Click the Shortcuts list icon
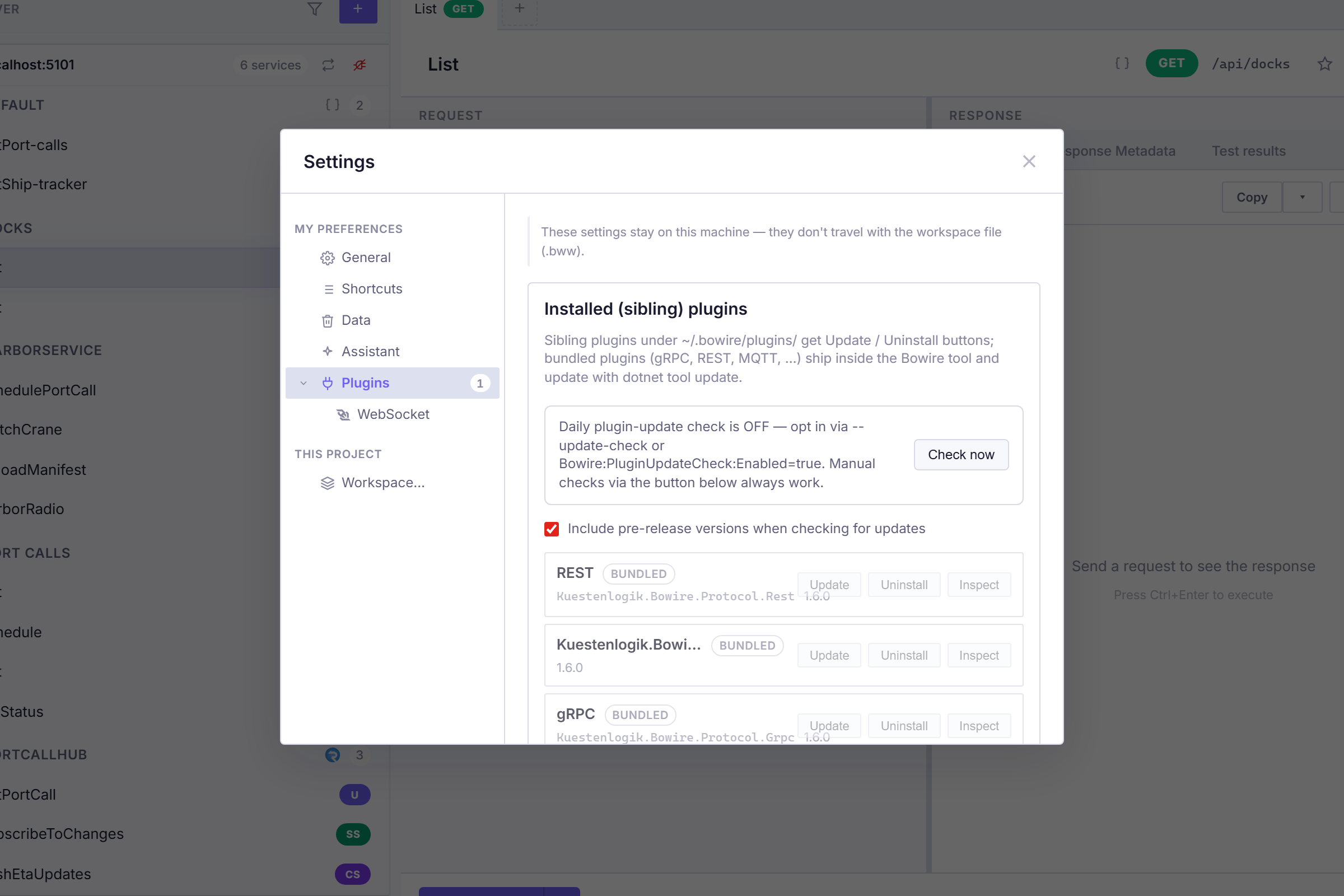1344x896 pixels. [x=329, y=290]
